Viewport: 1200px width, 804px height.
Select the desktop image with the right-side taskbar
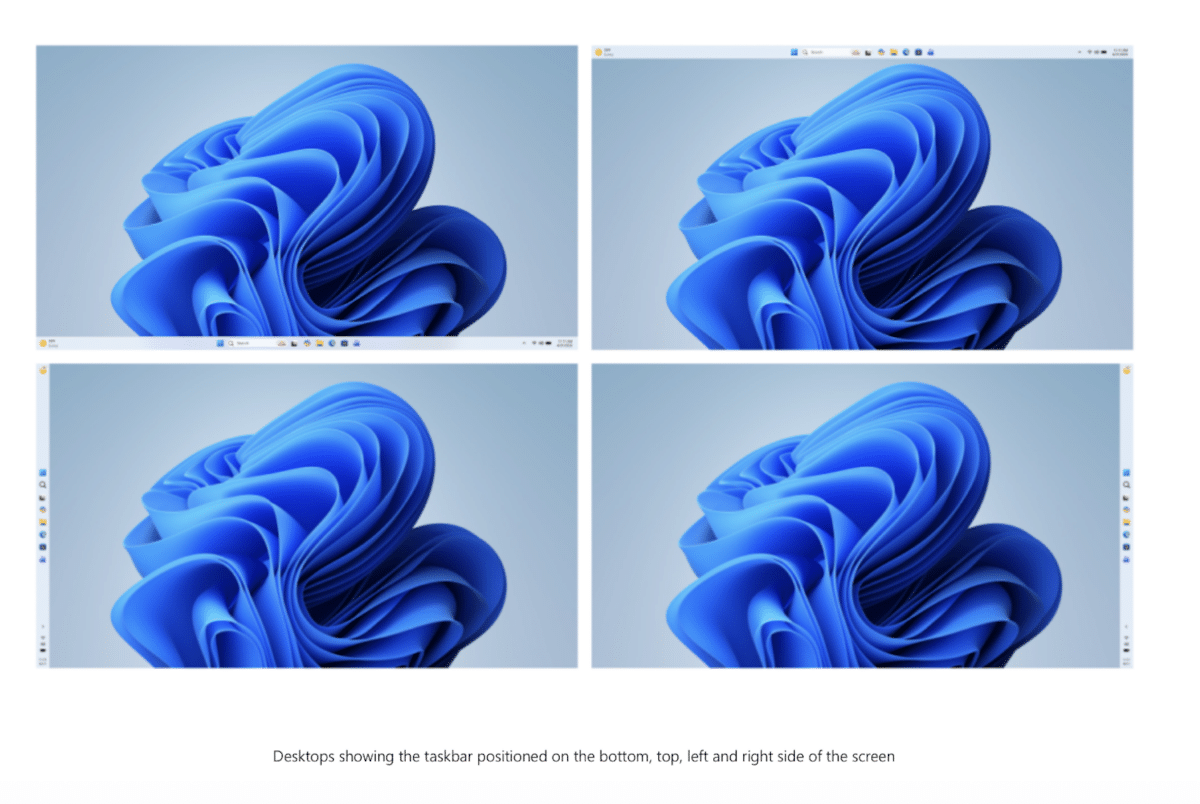point(855,515)
